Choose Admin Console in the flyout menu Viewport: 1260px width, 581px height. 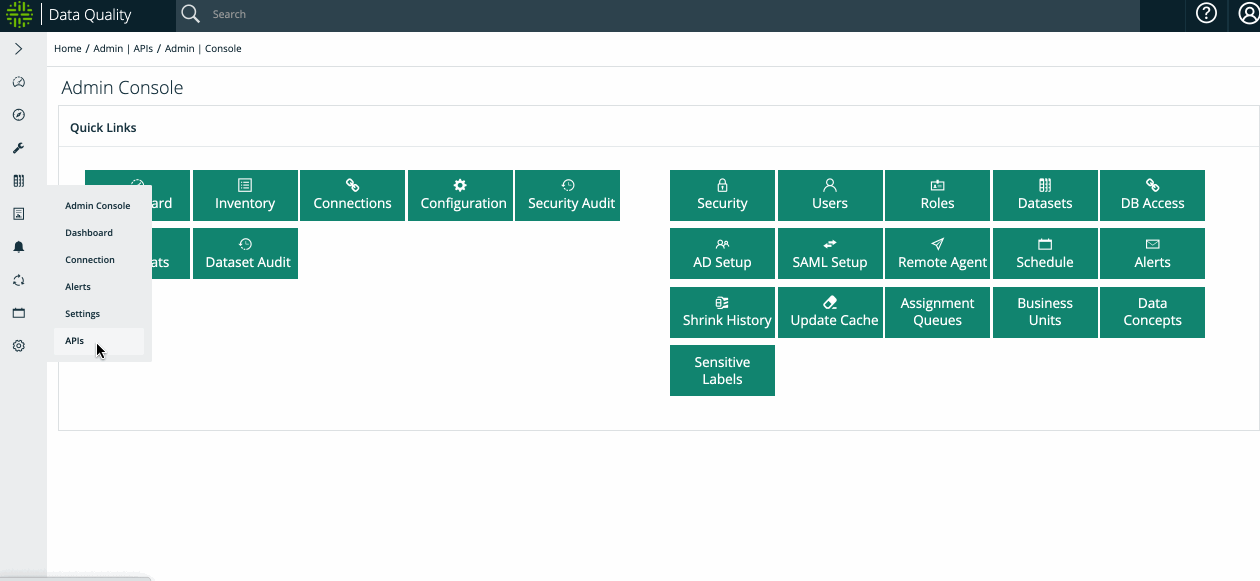pyautogui.click(x=97, y=206)
